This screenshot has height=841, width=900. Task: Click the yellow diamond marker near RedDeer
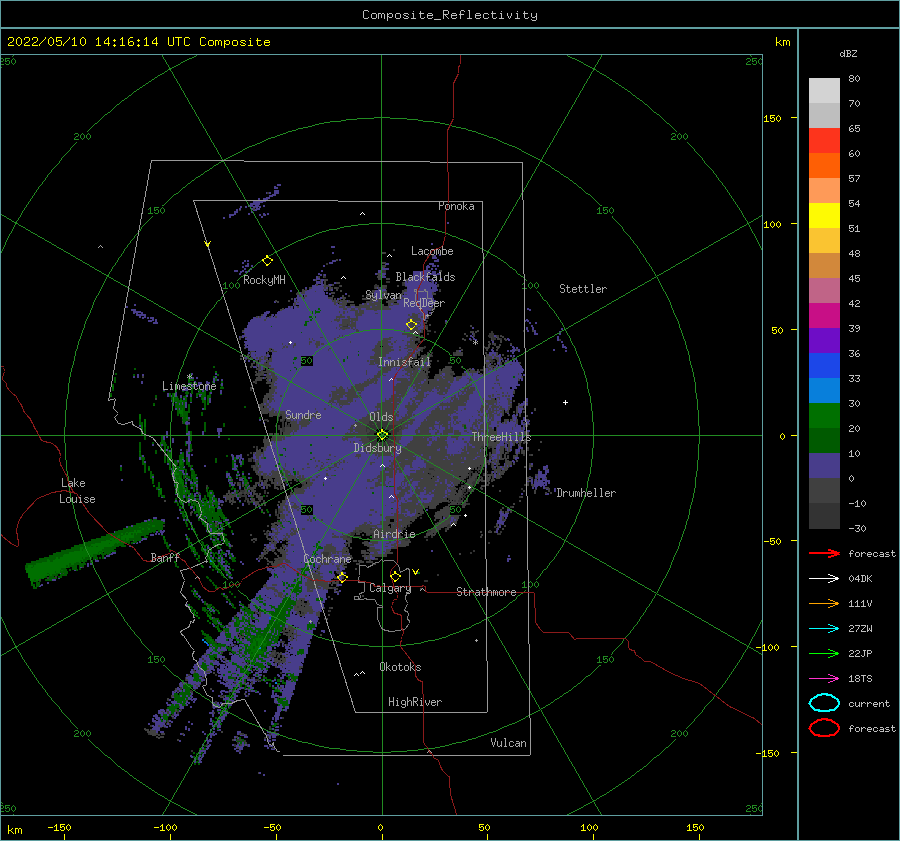412,324
